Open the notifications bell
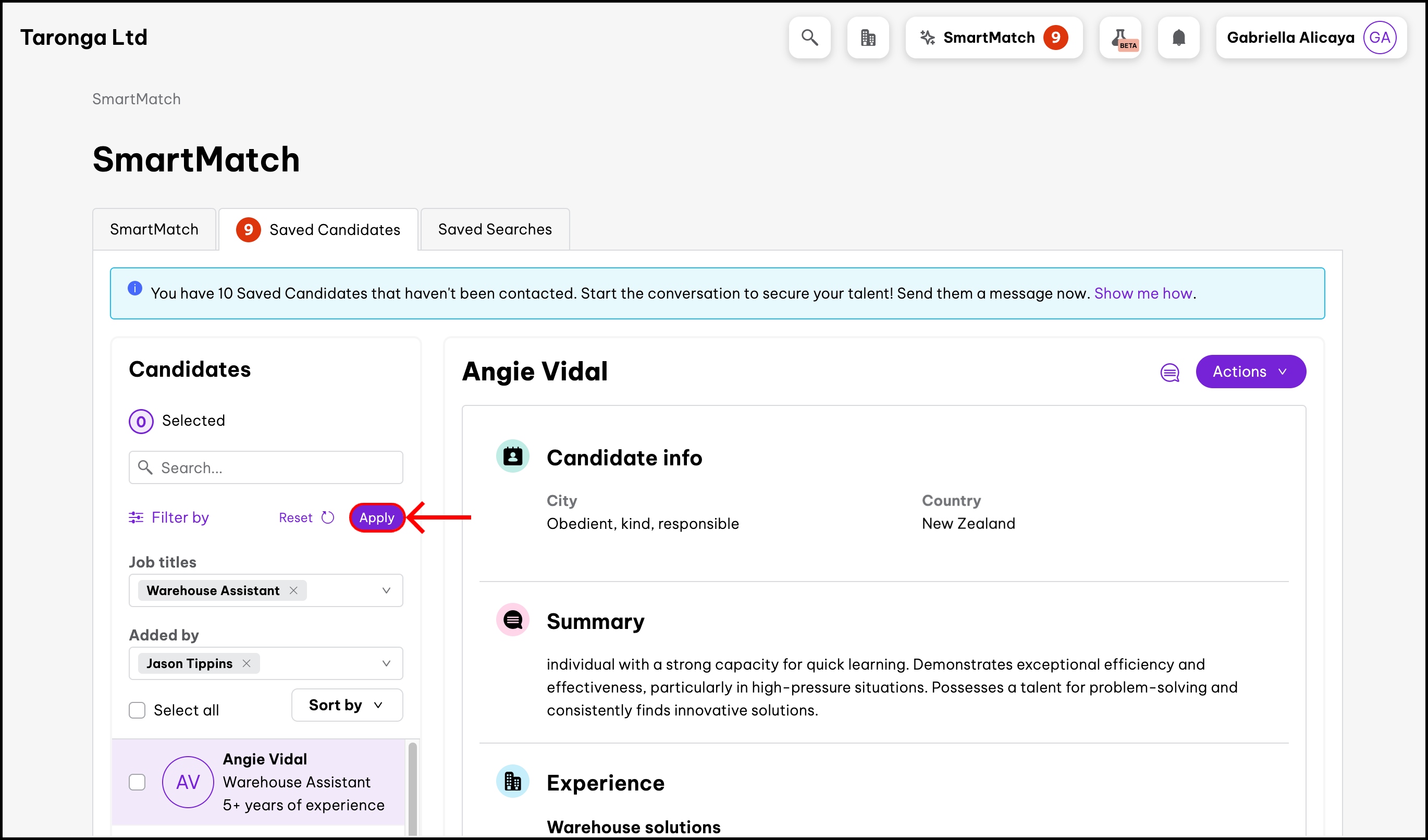This screenshot has width=1428, height=840. [x=1178, y=38]
